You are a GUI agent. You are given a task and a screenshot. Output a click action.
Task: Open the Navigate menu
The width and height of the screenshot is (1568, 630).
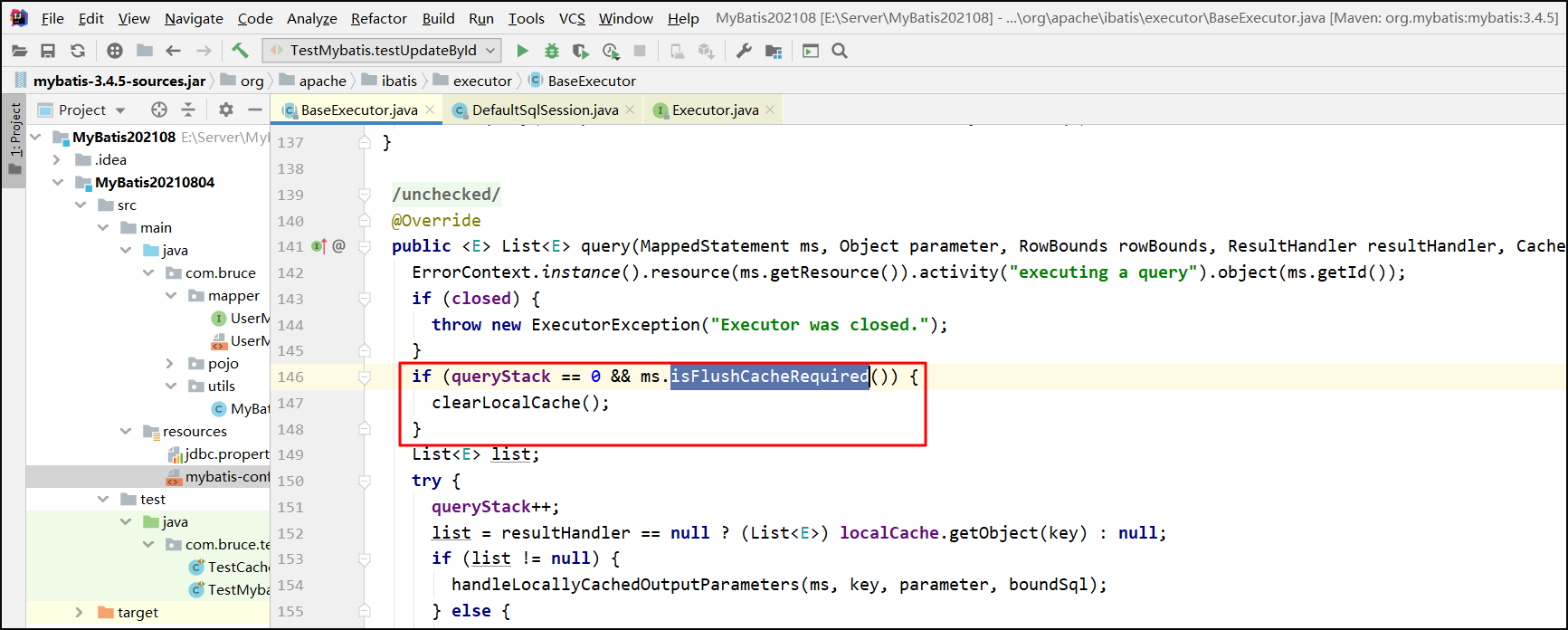point(194,18)
